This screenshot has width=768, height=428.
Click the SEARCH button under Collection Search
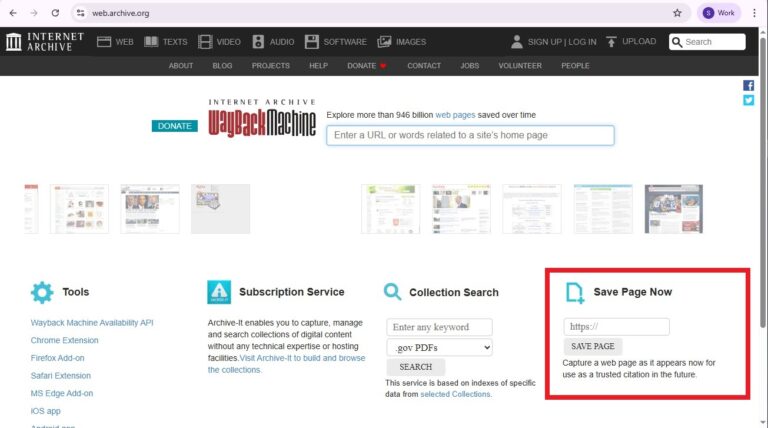(416, 367)
